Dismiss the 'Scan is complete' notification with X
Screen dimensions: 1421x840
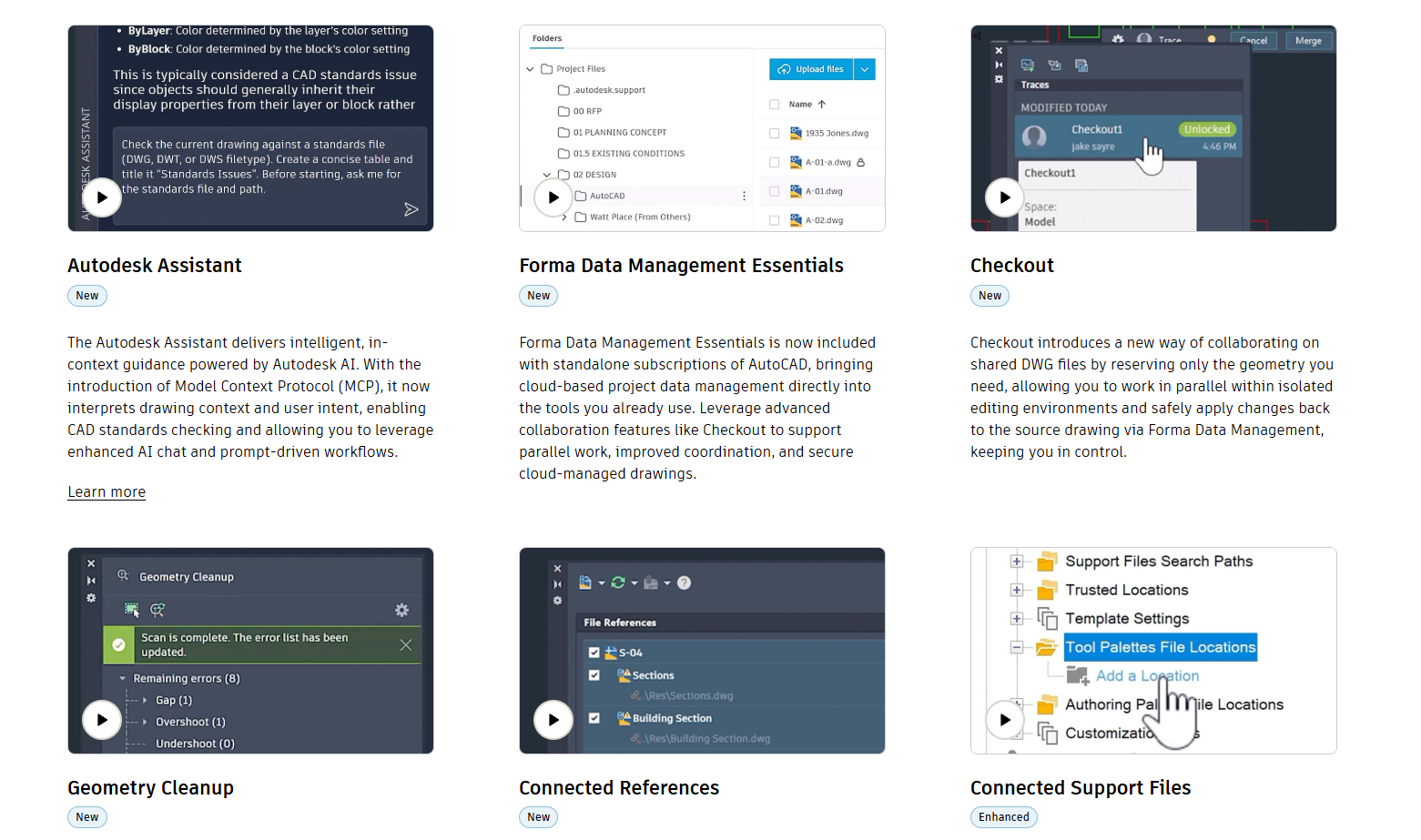click(x=406, y=644)
